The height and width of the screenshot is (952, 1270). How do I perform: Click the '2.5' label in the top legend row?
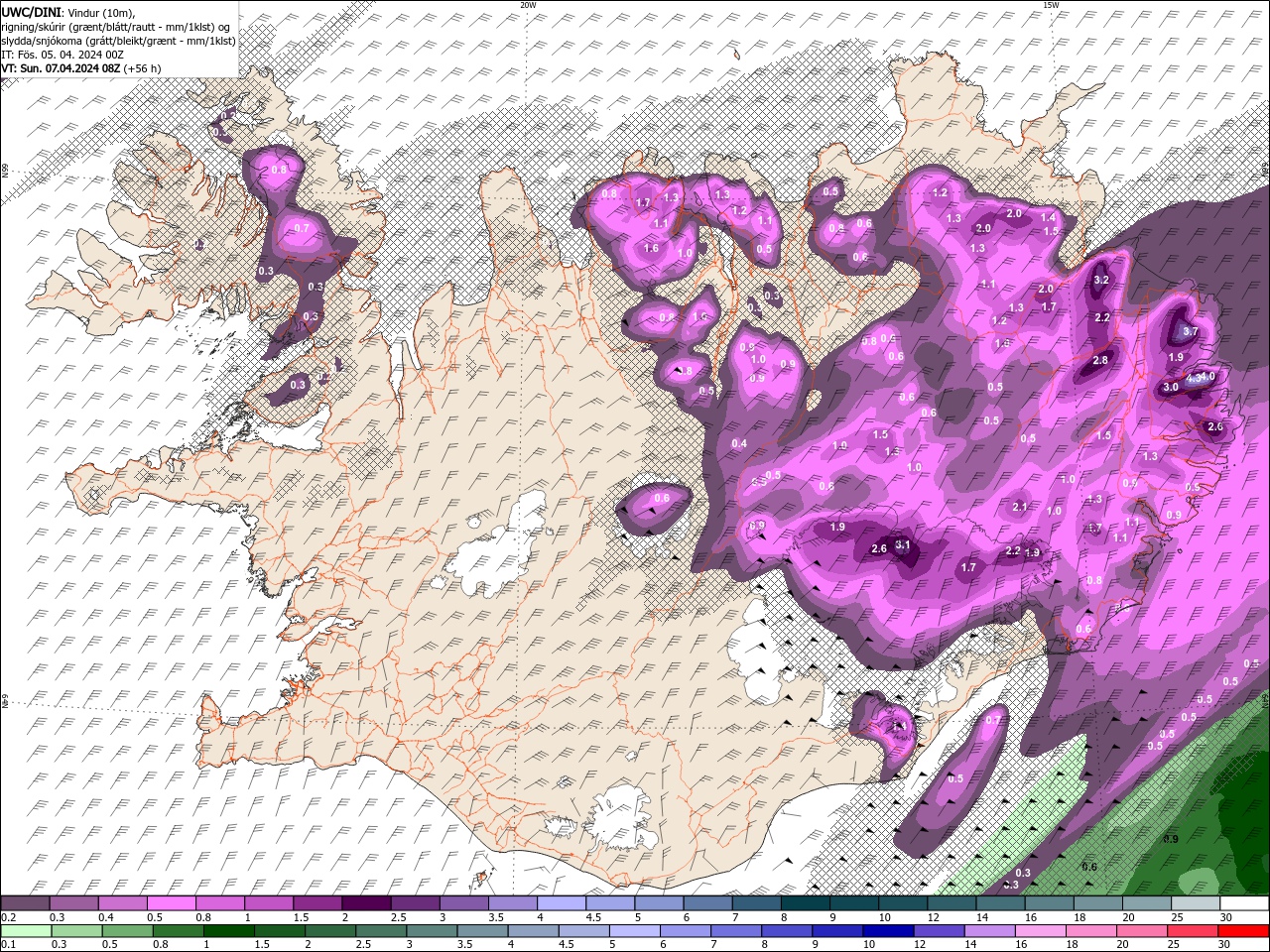pyautogui.click(x=398, y=917)
